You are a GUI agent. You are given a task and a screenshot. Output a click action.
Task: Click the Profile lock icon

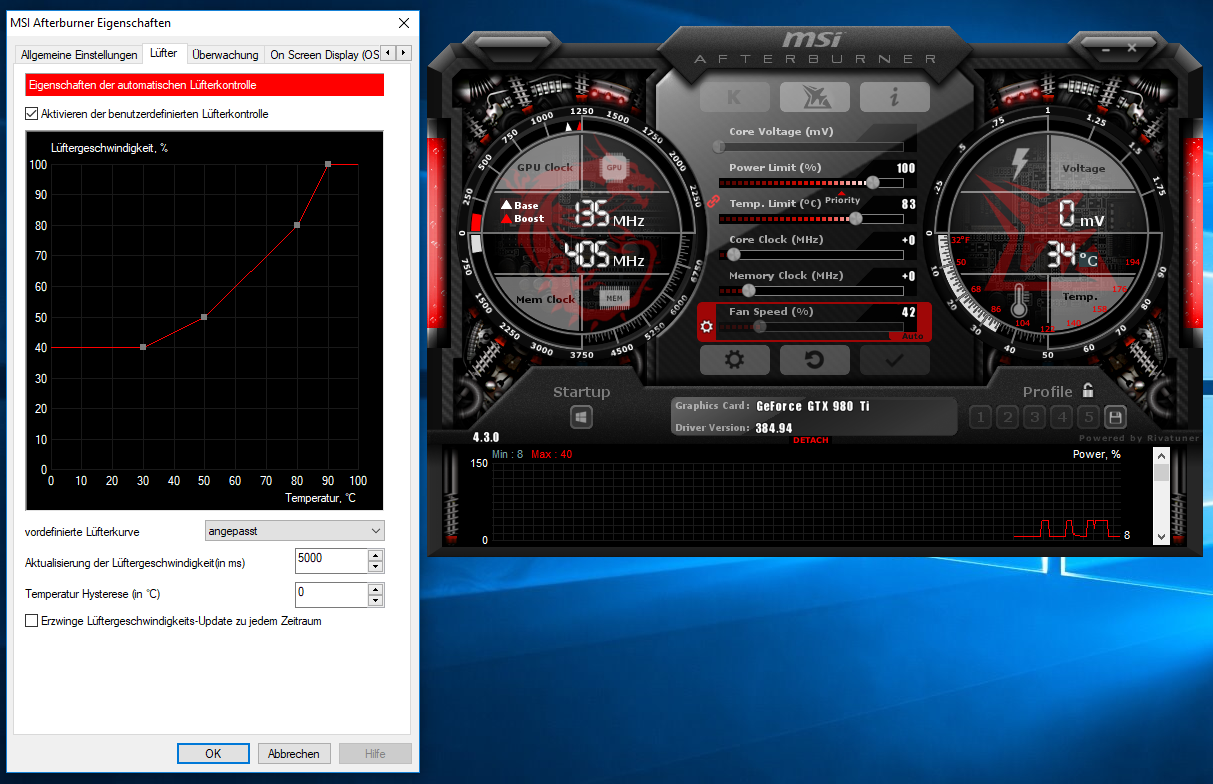click(x=1088, y=391)
